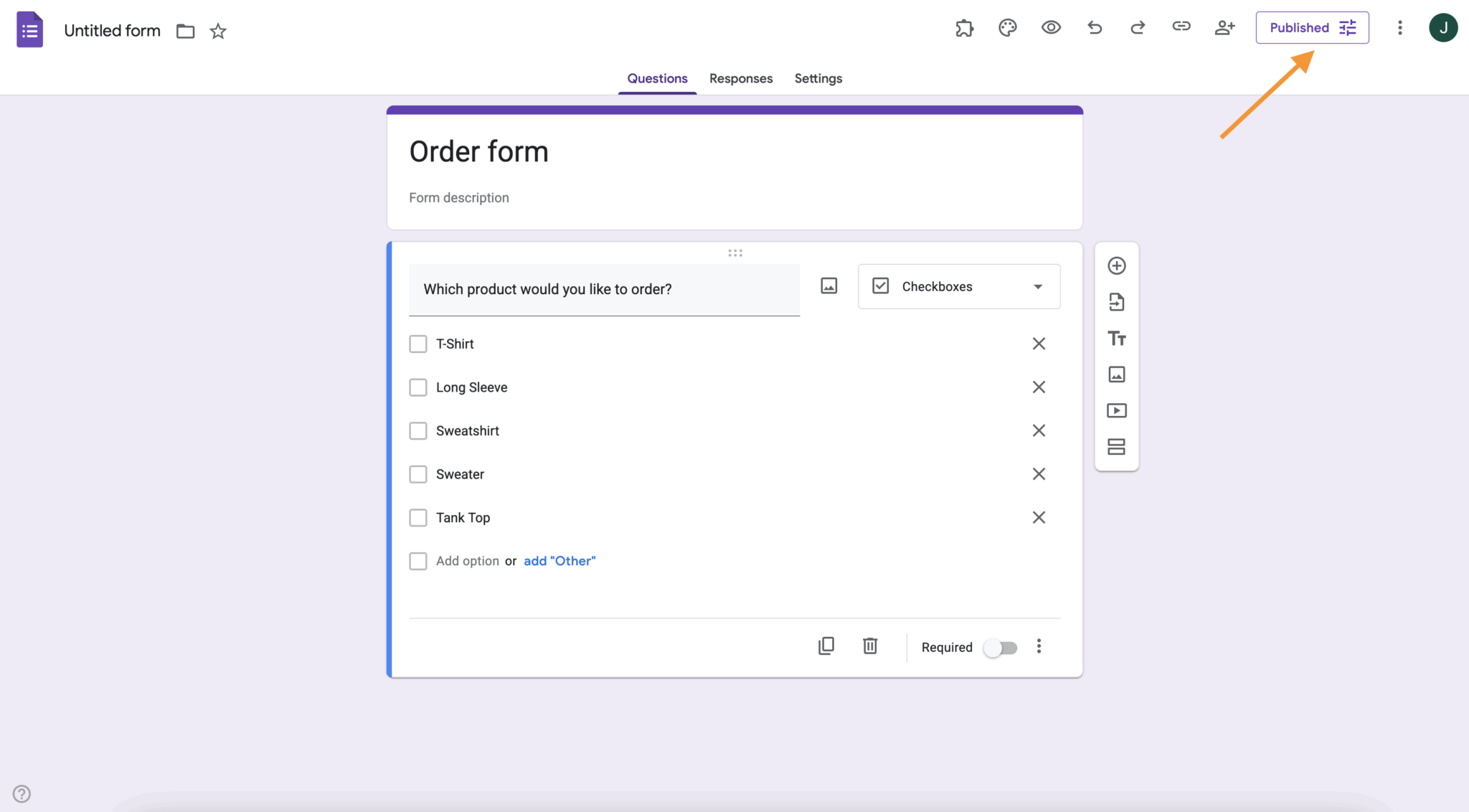The height and width of the screenshot is (812, 1469).
Task: Customize the form theme palette
Action: click(x=1007, y=28)
